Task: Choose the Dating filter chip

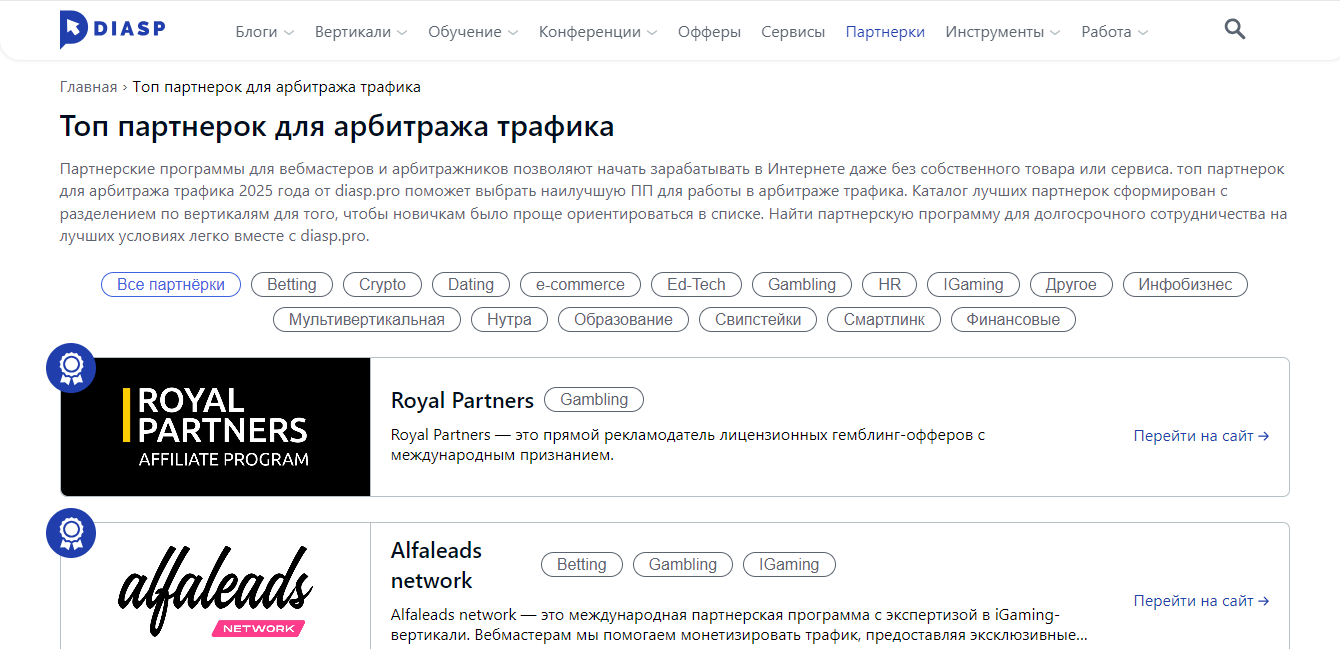Action: 471,285
